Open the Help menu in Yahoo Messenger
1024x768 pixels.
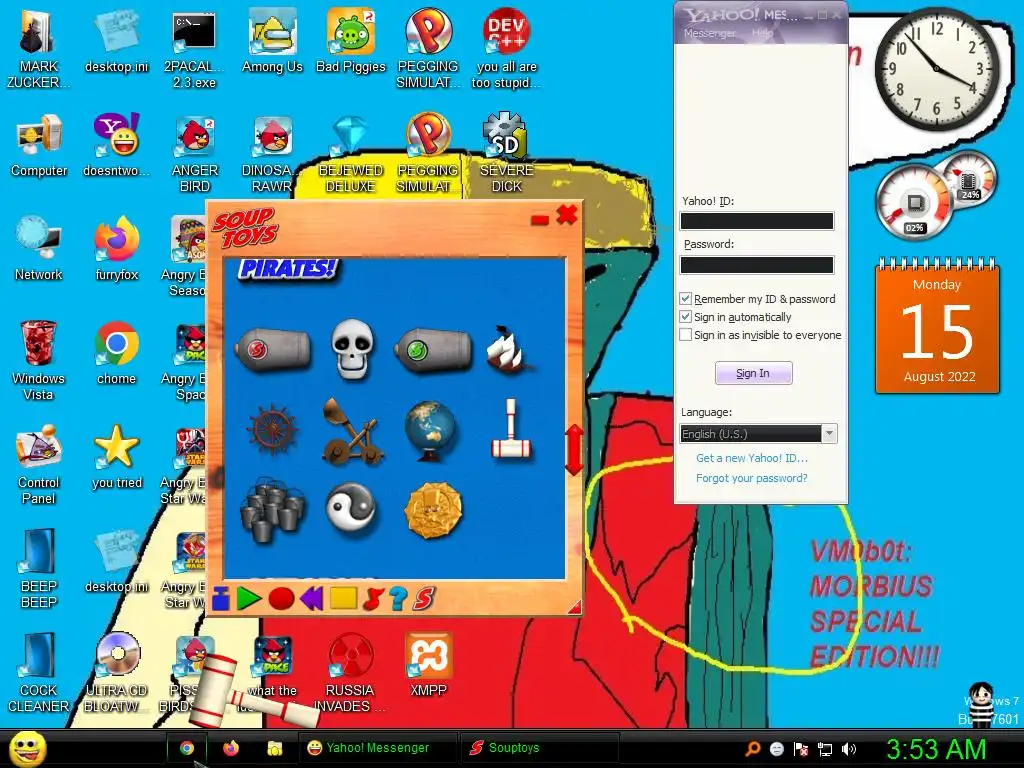click(762, 33)
